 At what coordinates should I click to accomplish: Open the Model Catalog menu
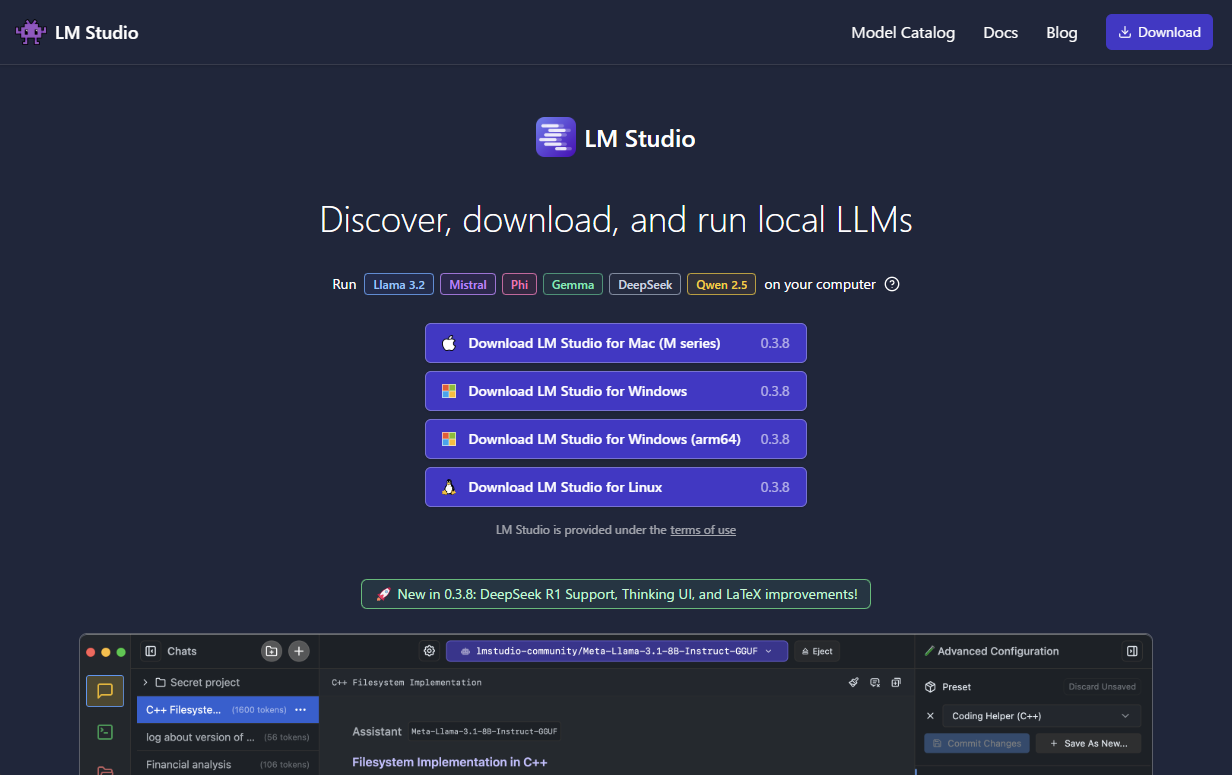[x=903, y=32]
